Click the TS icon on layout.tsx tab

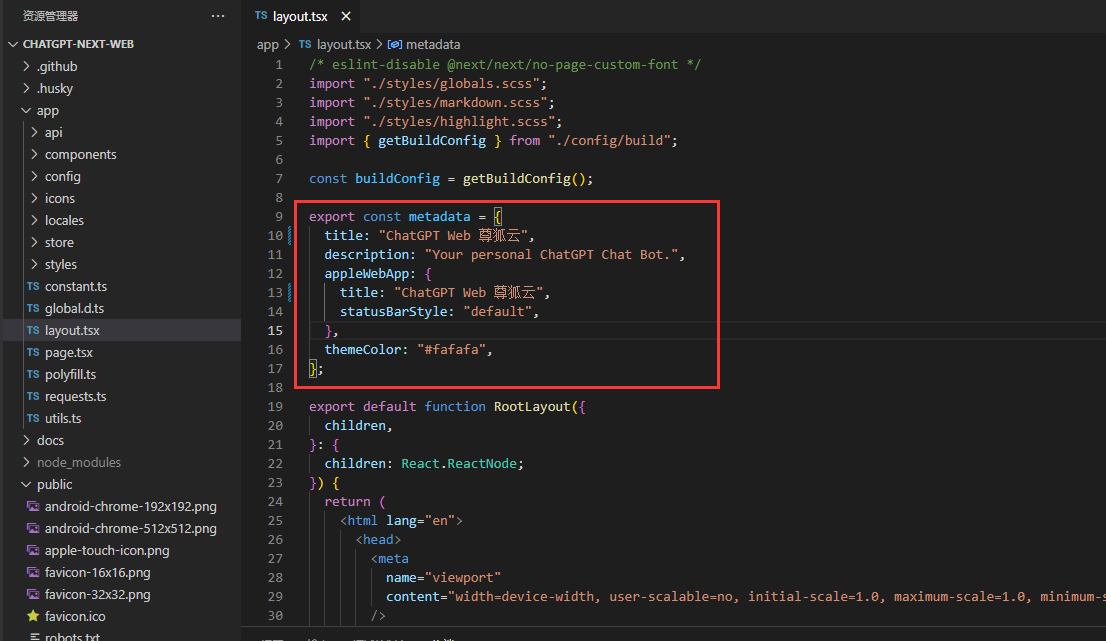pos(261,16)
